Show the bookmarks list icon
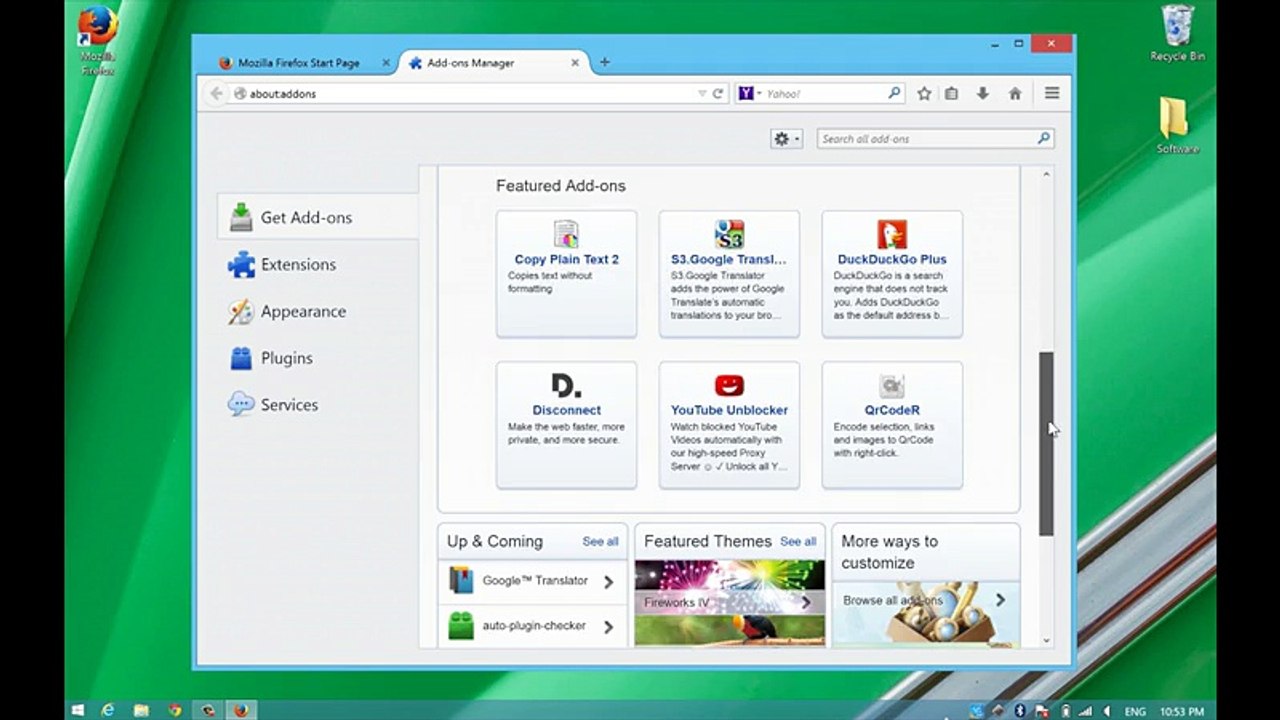 tap(952, 93)
